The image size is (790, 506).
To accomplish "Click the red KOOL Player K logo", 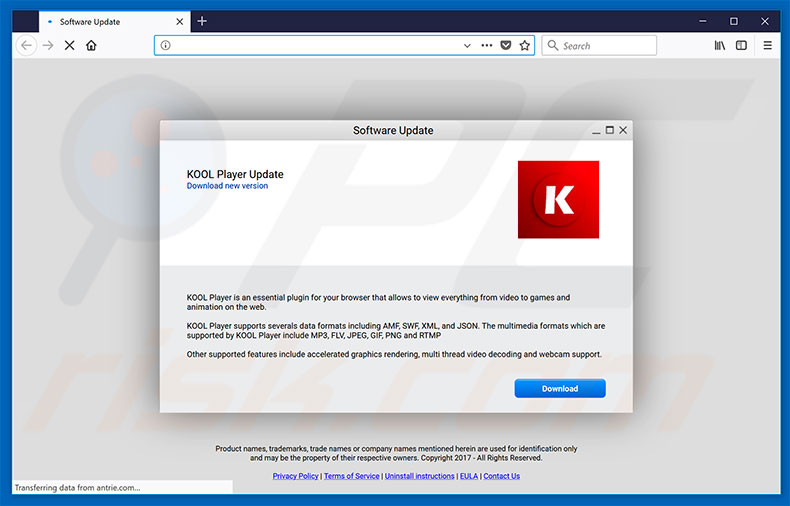I will point(558,200).
